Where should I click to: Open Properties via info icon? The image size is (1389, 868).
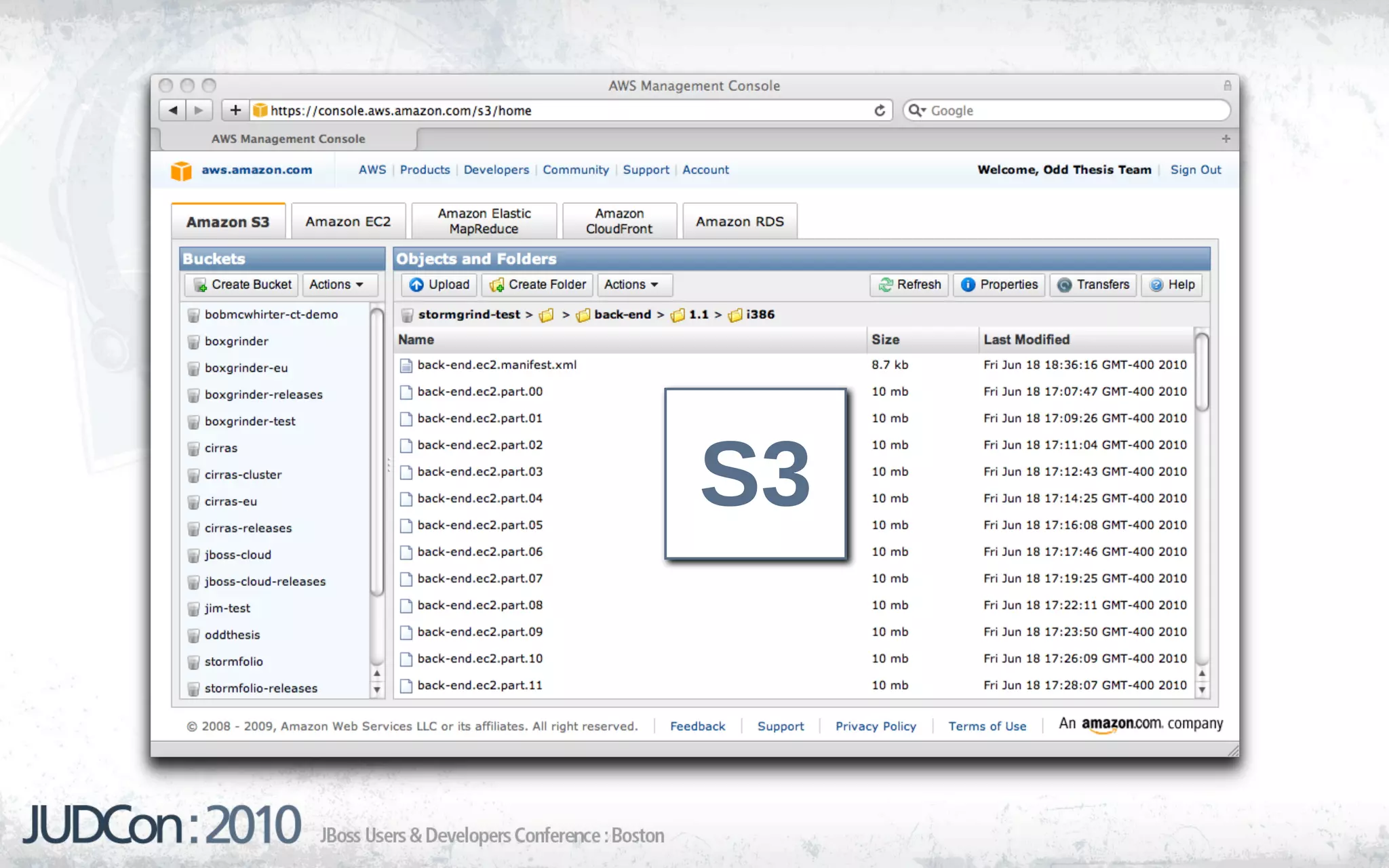(968, 285)
